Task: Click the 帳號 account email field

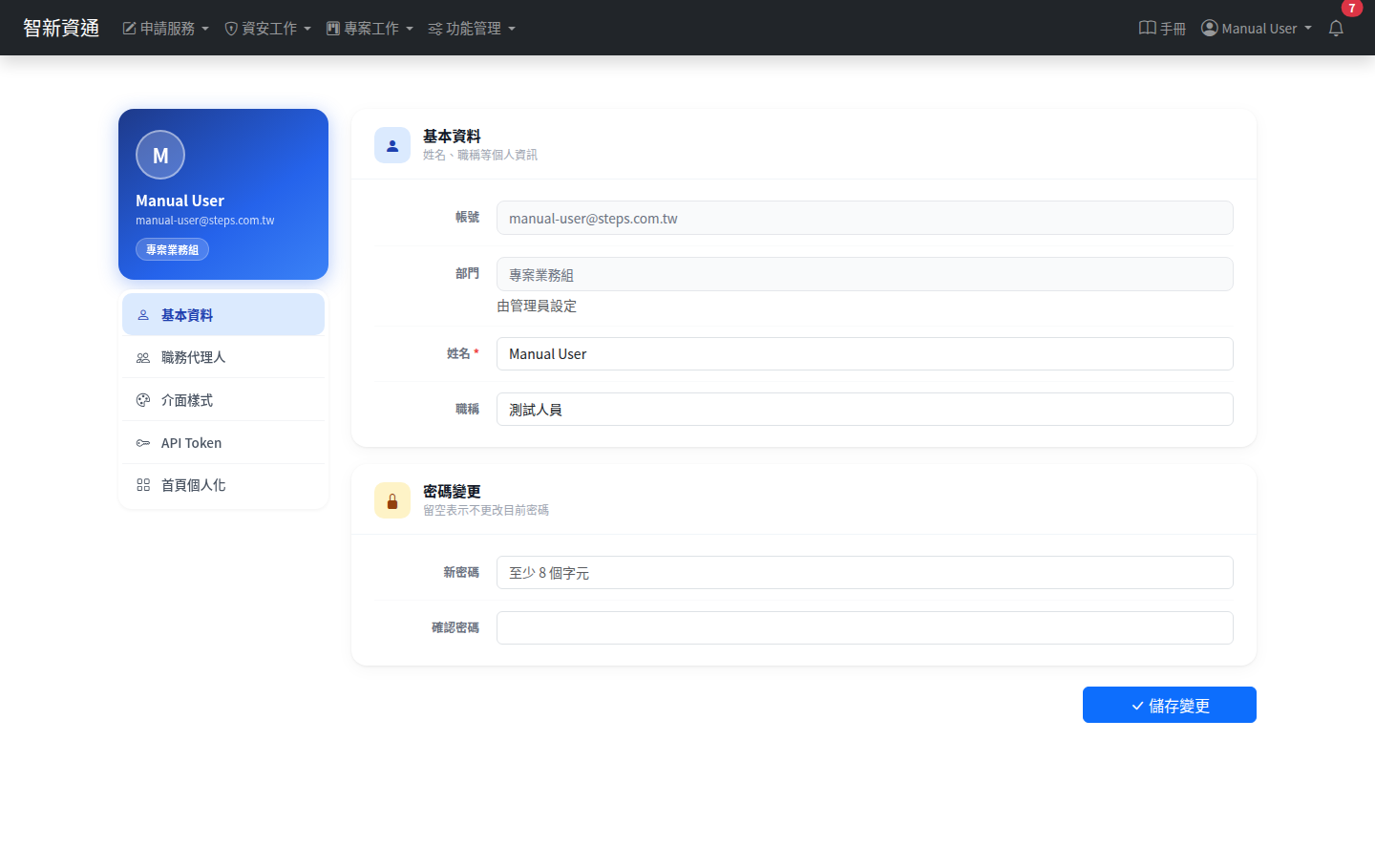Action: tap(865, 218)
